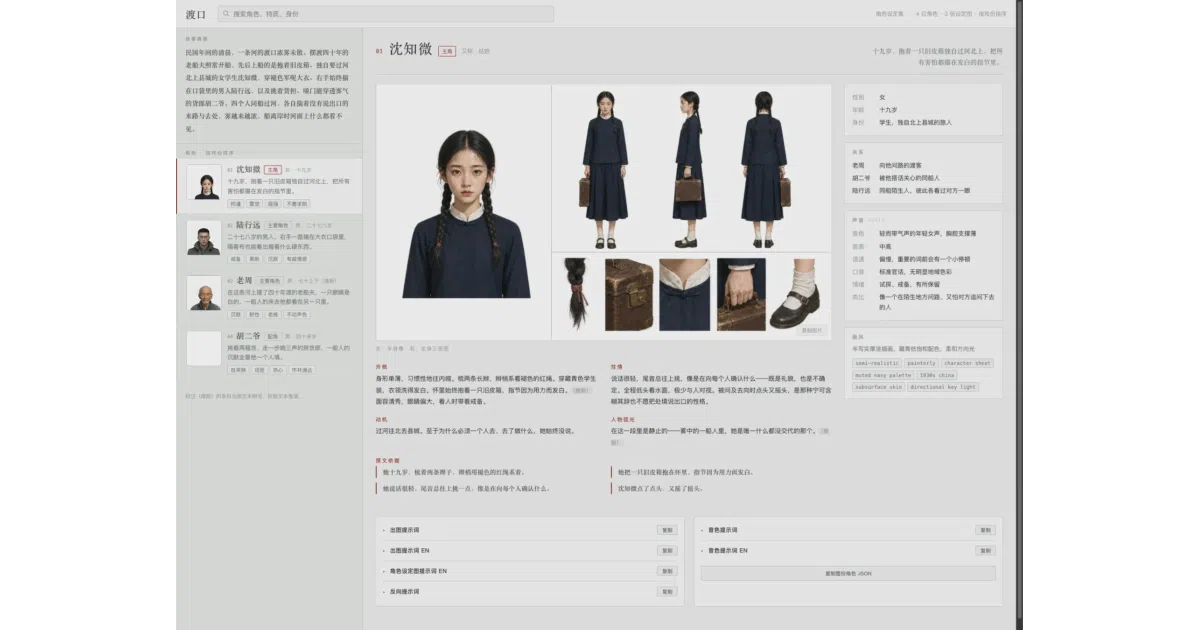
Task: Copy the 角色设定图提示词 EN prompt
Action: click(x=667, y=571)
